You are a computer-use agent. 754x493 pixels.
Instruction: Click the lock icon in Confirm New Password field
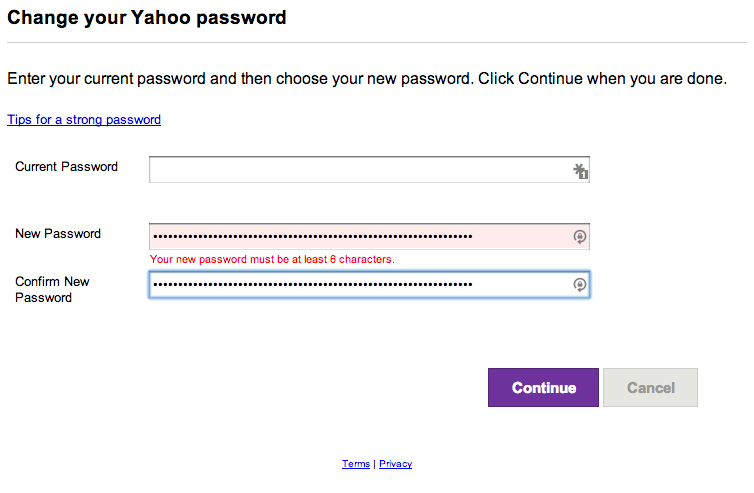pos(580,285)
